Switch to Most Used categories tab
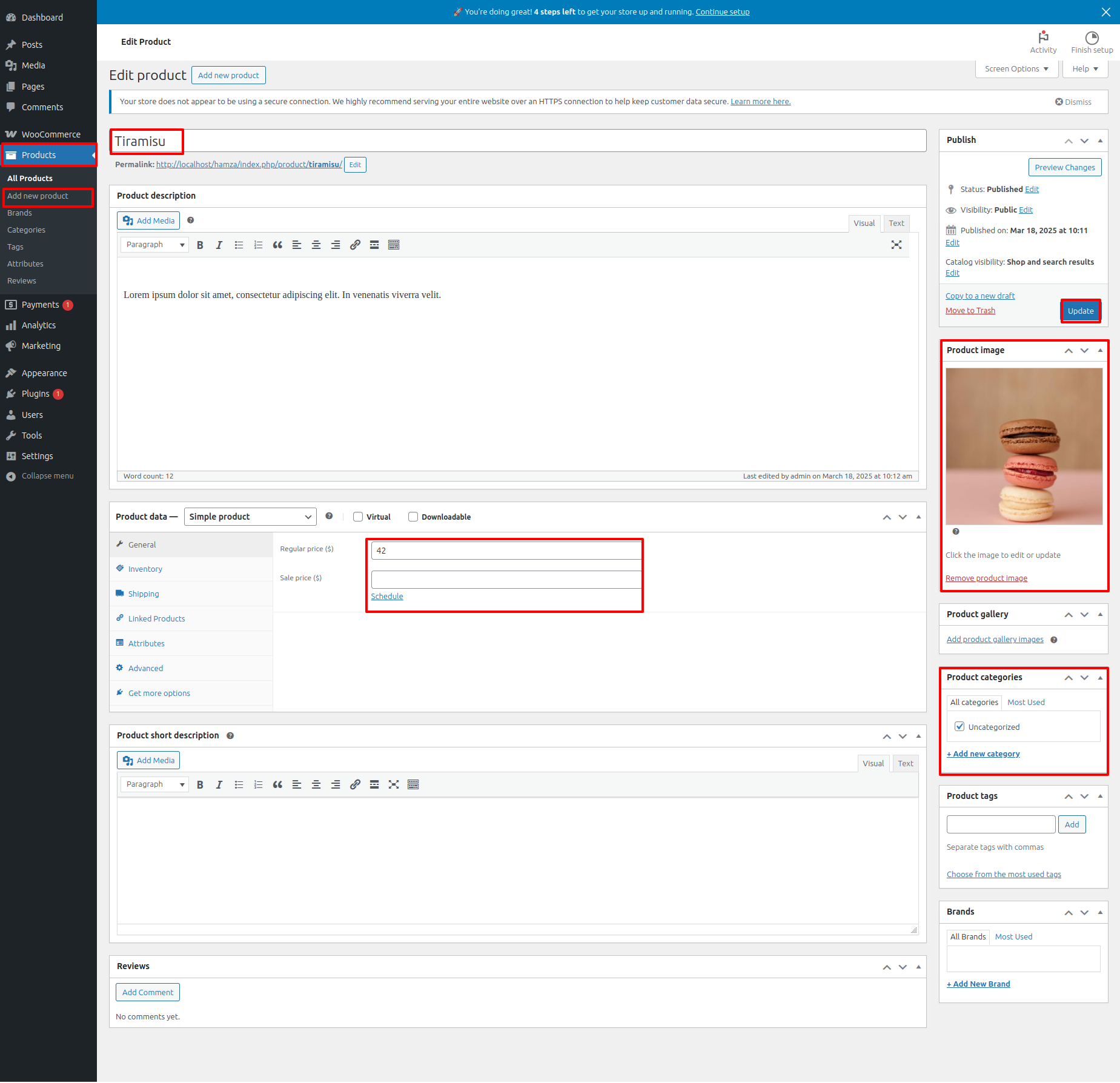 (x=1026, y=702)
